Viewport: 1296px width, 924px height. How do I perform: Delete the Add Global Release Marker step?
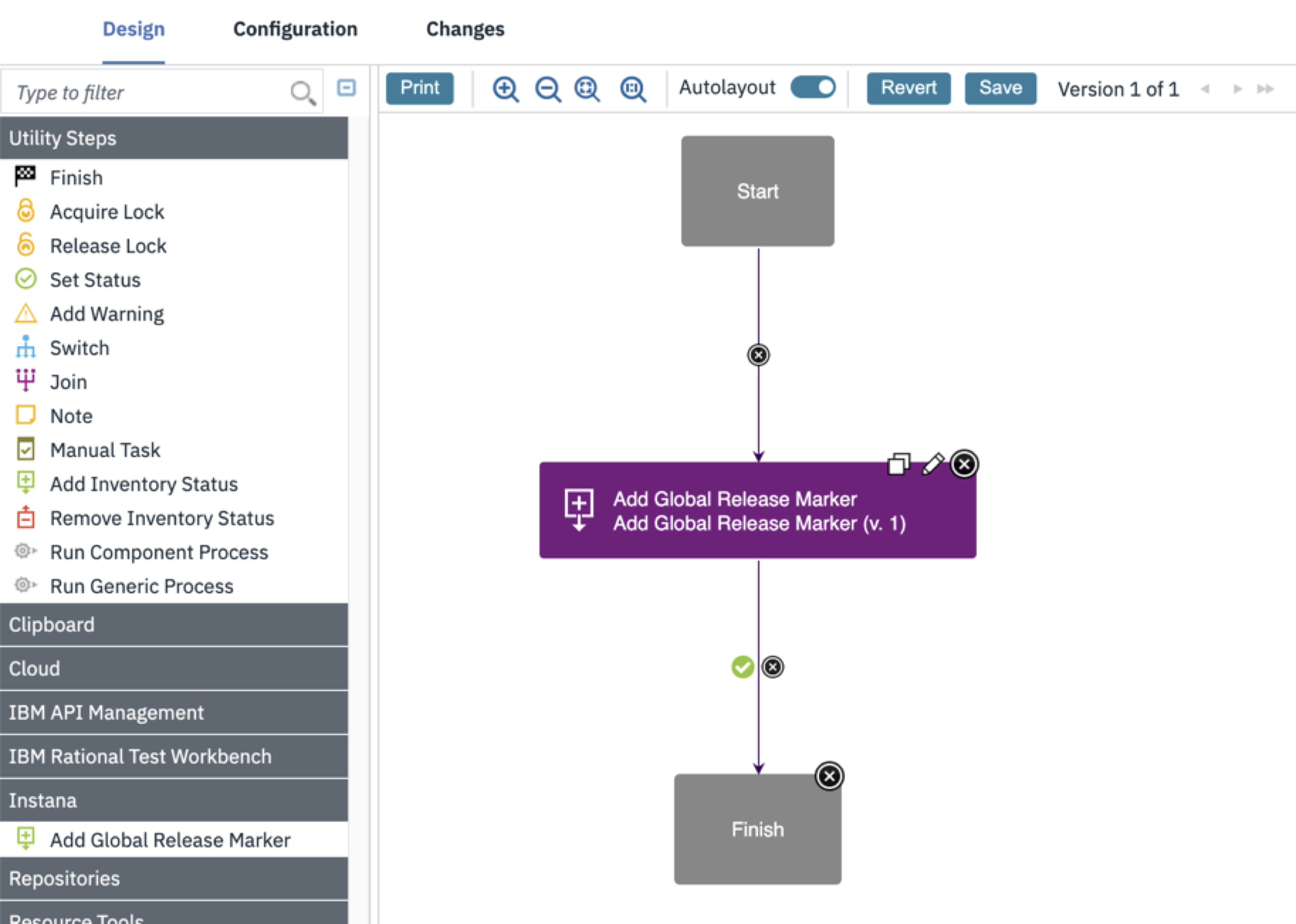pyautogui.click(x=964, y=464)
